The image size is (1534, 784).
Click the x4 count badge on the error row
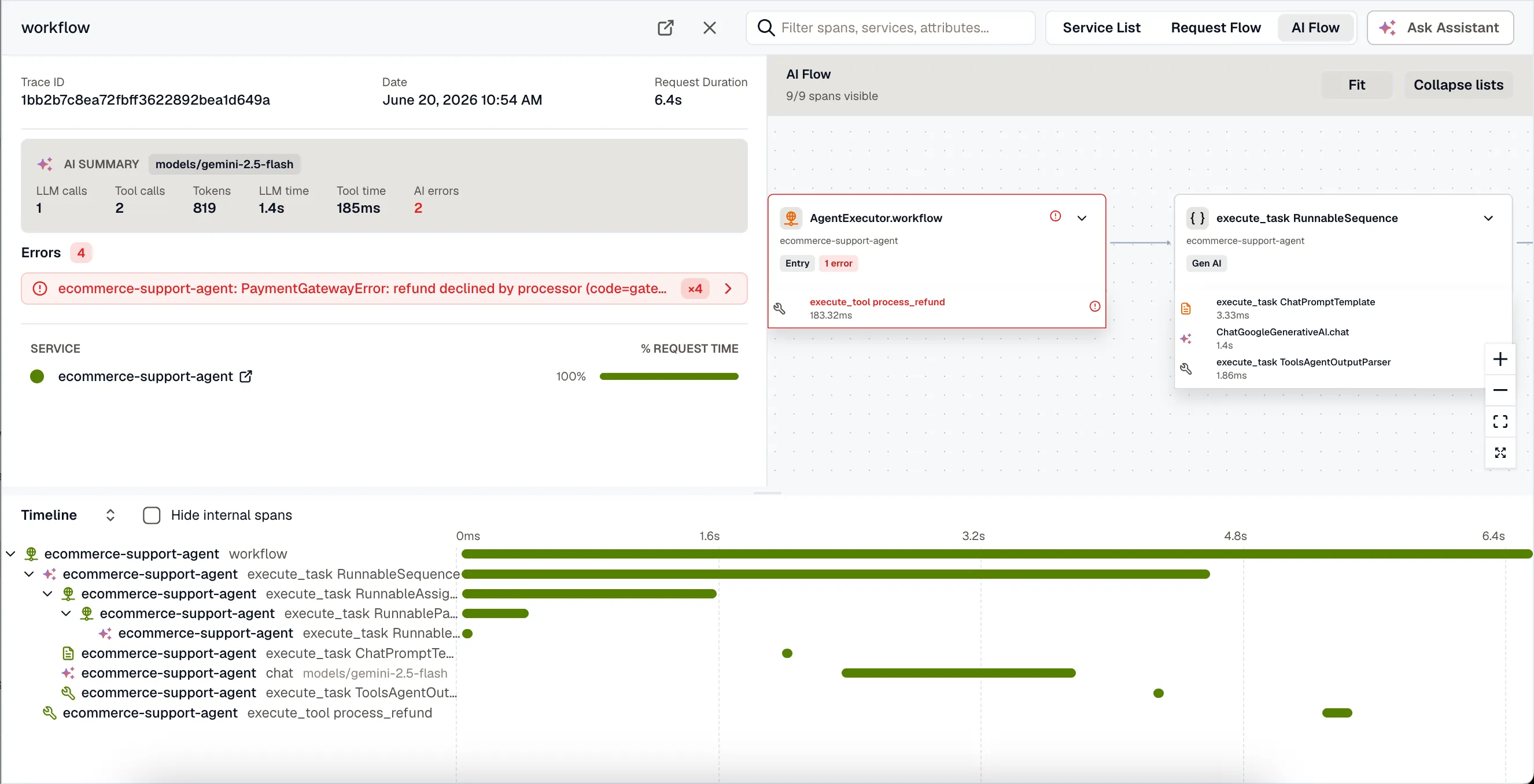coord(694,288)
